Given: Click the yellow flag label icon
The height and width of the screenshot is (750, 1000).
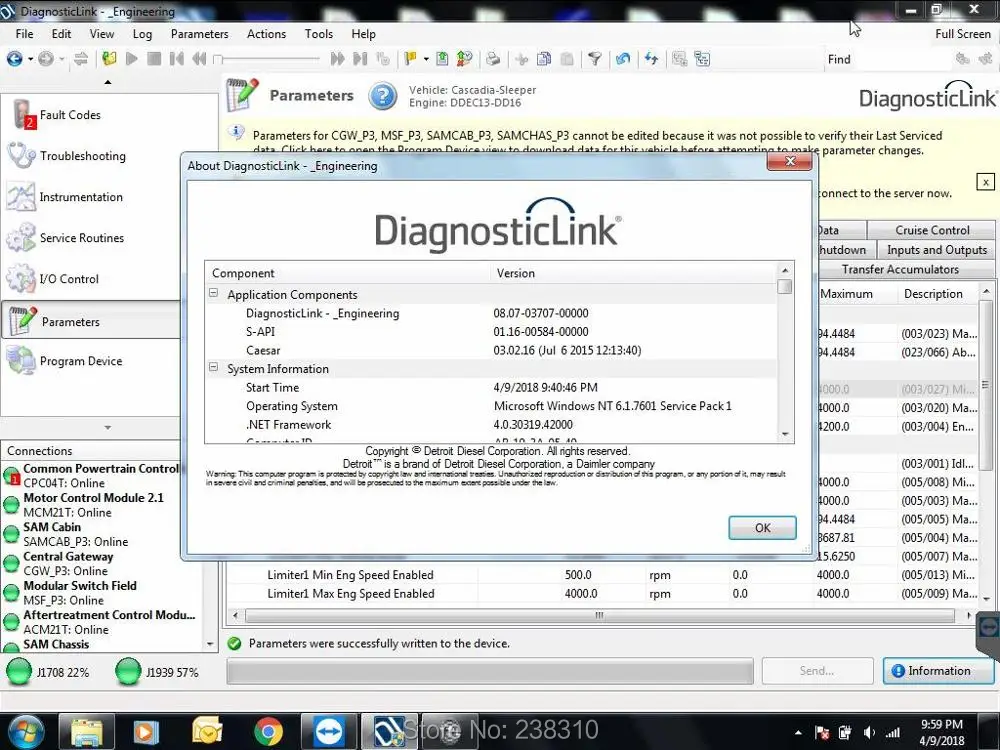Looking at the screenshot, I should [410, 59].
